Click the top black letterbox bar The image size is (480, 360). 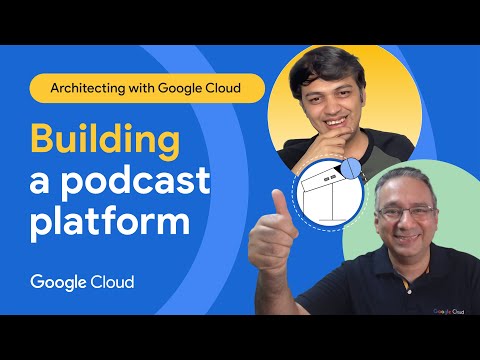tap(240, 22)
